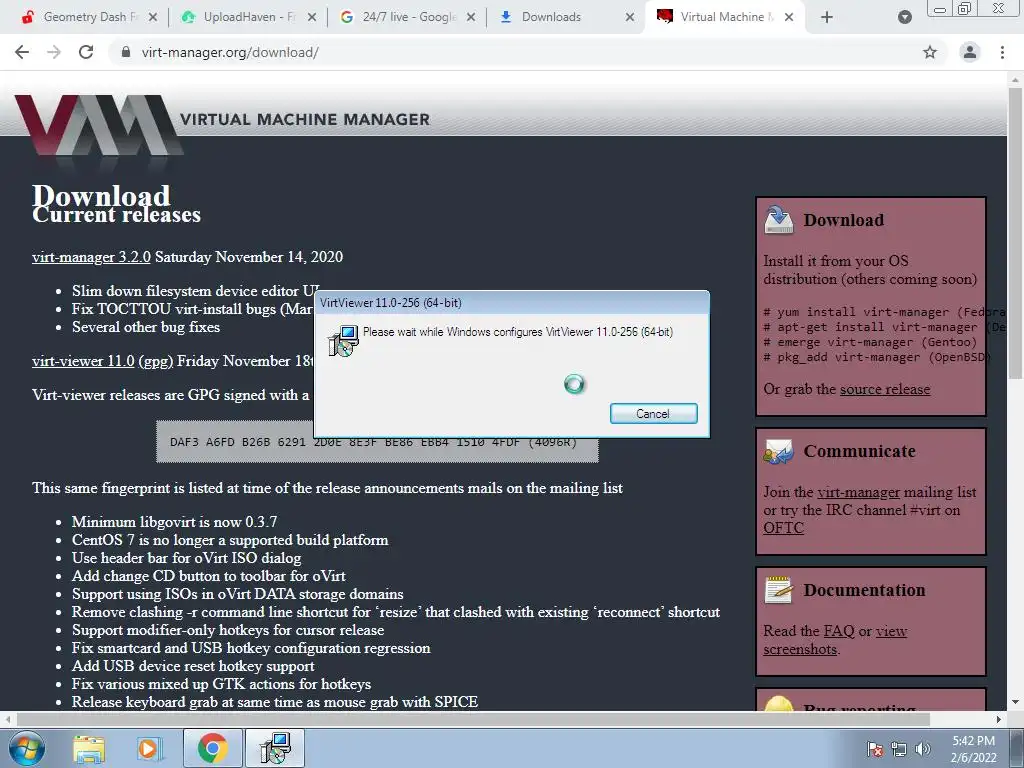This screenshot has width=1024, height=768.
Task: Click the Download box icon in sidebar
Action: [x=778, y=219]
